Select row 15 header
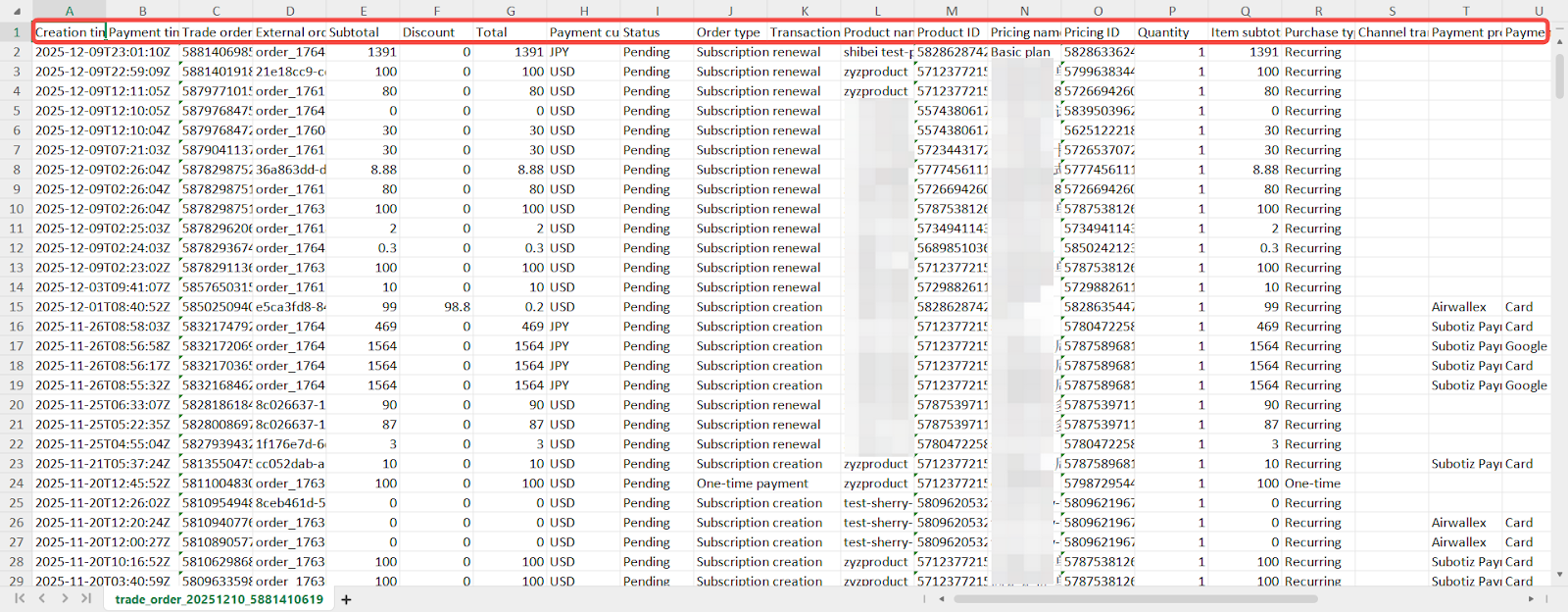This screenshot has height=612, width=1568. tap(16, 307)
